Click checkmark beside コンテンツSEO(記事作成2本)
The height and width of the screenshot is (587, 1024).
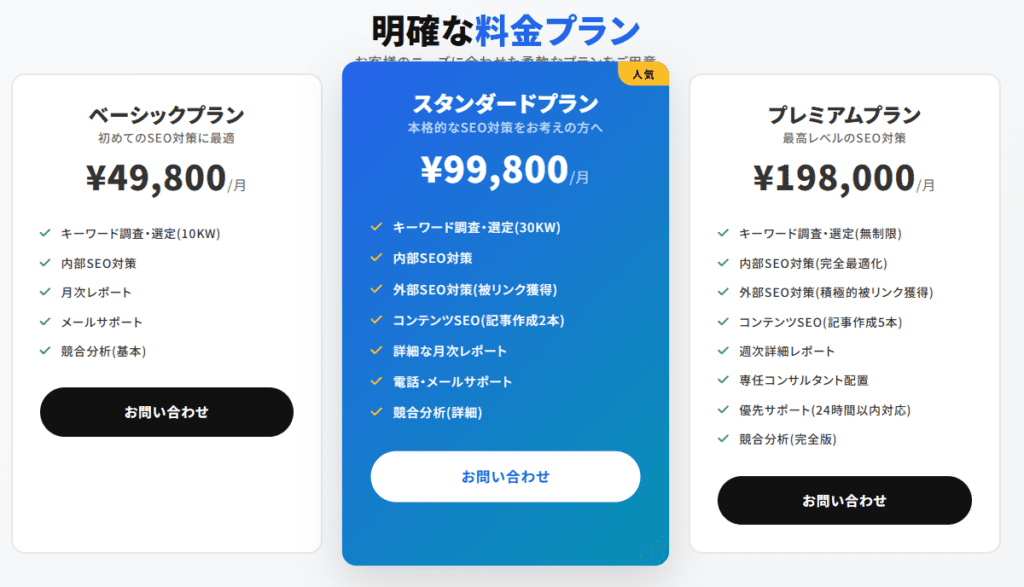click(376, 320)
